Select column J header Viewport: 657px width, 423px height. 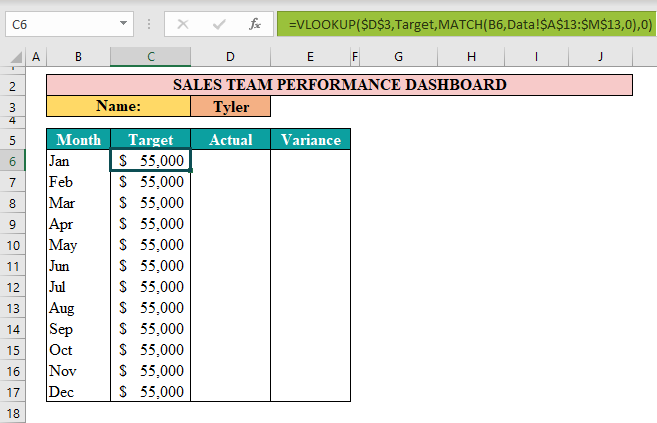click(600, 57)
